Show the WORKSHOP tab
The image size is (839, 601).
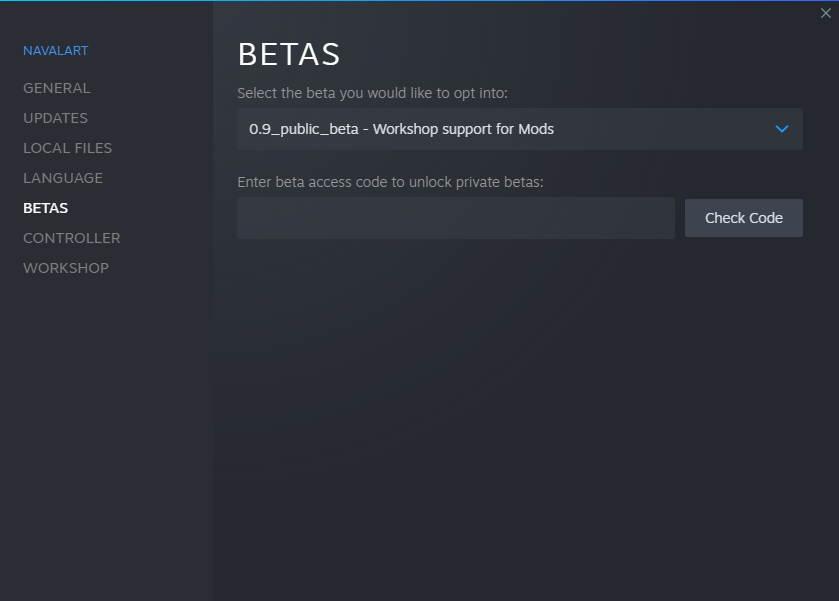[66, 268]
